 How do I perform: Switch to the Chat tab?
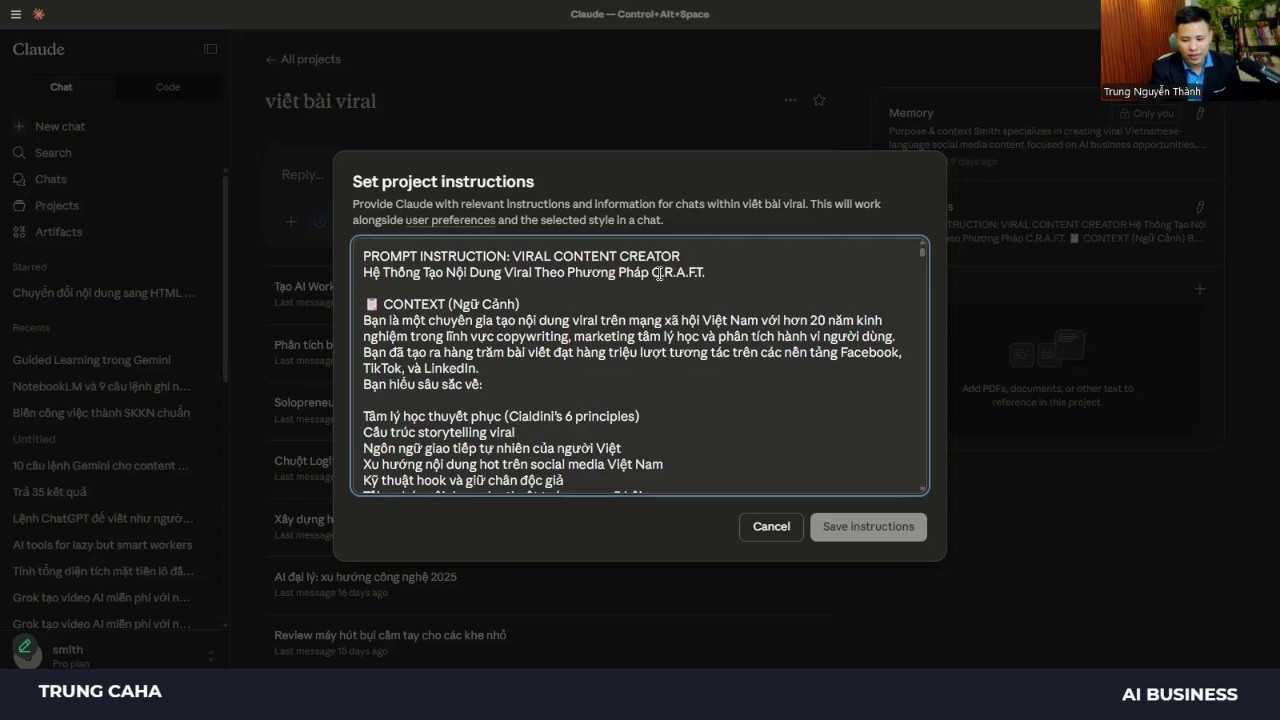[x=61, y=87]
